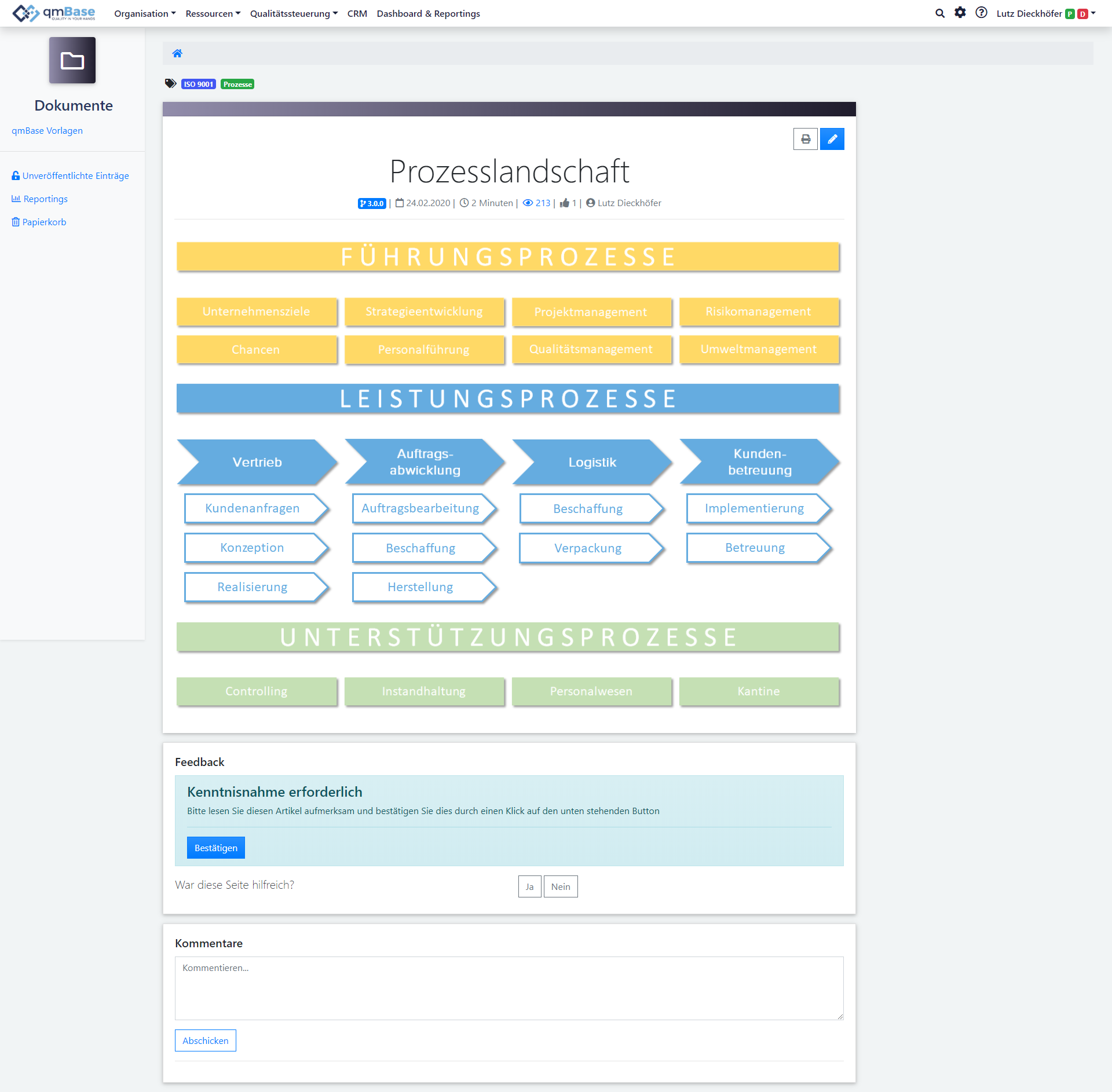Open the Kantine support process
The width and height of the screenshot is (1112, 1092).
(x=759, y=691)
